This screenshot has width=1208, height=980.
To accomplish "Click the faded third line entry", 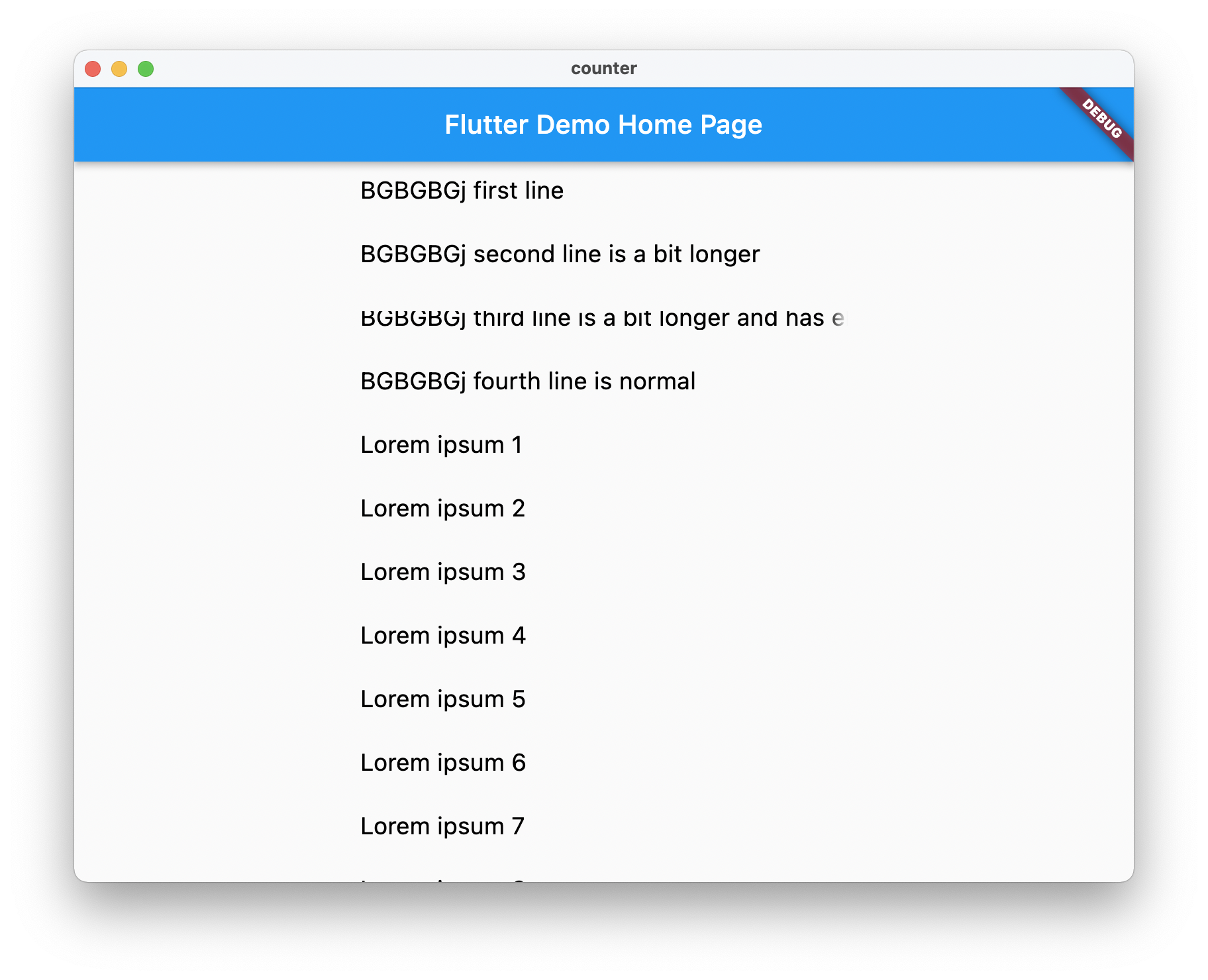I will click(x=601, y=317).
